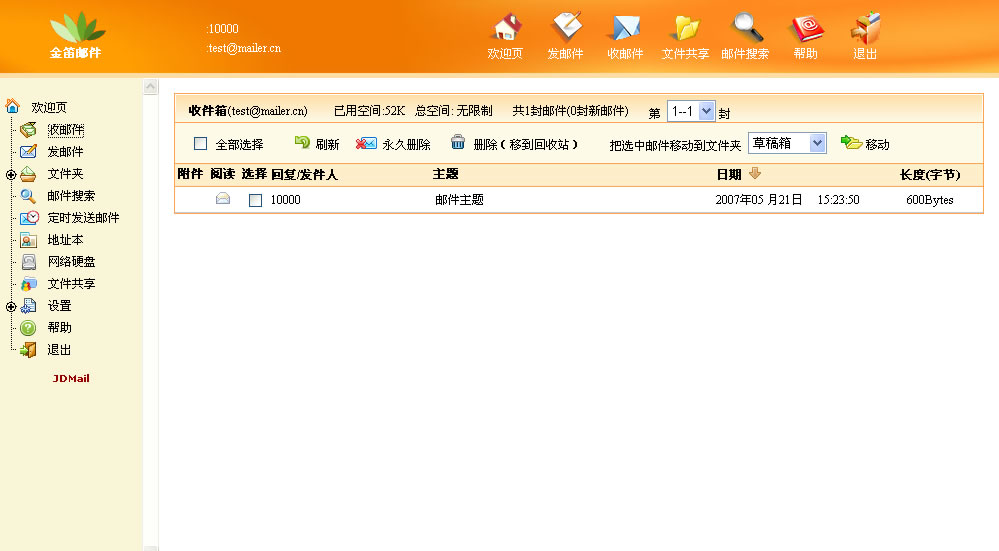Open 网络硬盘 in the left sidebar
The width and height of the screenshot is (999, 551).
click(71, 262)
